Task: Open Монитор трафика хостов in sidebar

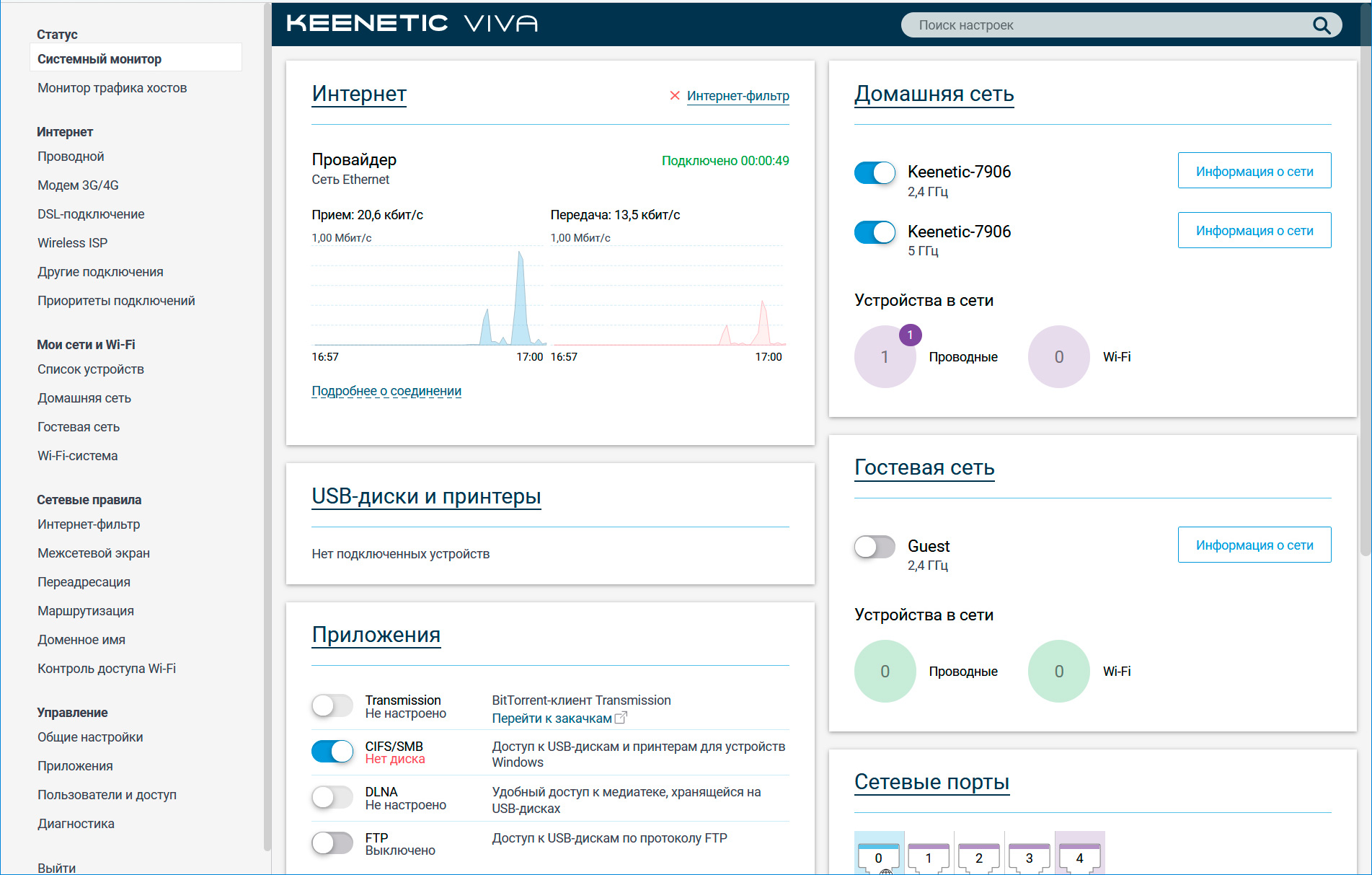Action: [112, 88]
